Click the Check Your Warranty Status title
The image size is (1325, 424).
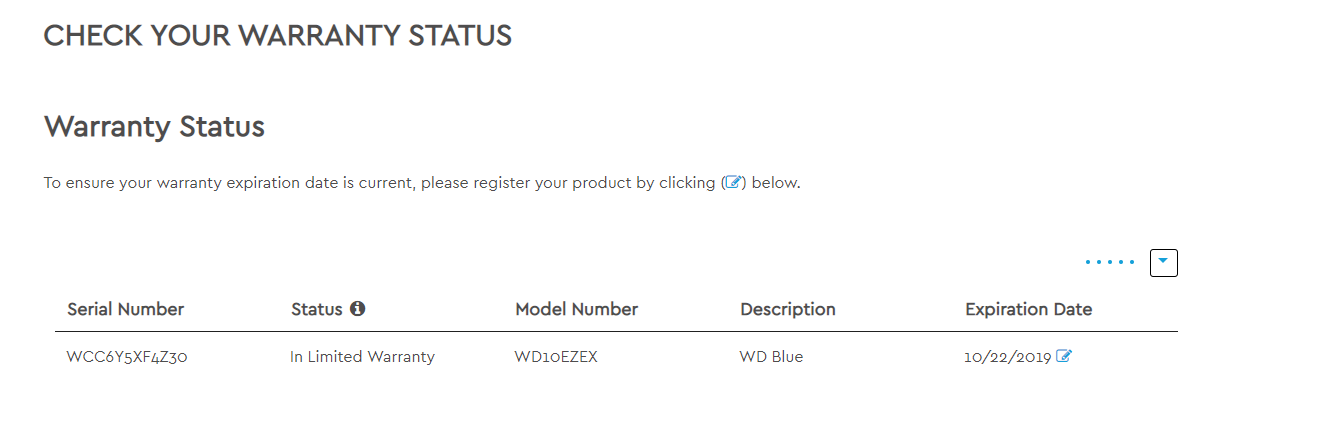(x=278, y=36)
